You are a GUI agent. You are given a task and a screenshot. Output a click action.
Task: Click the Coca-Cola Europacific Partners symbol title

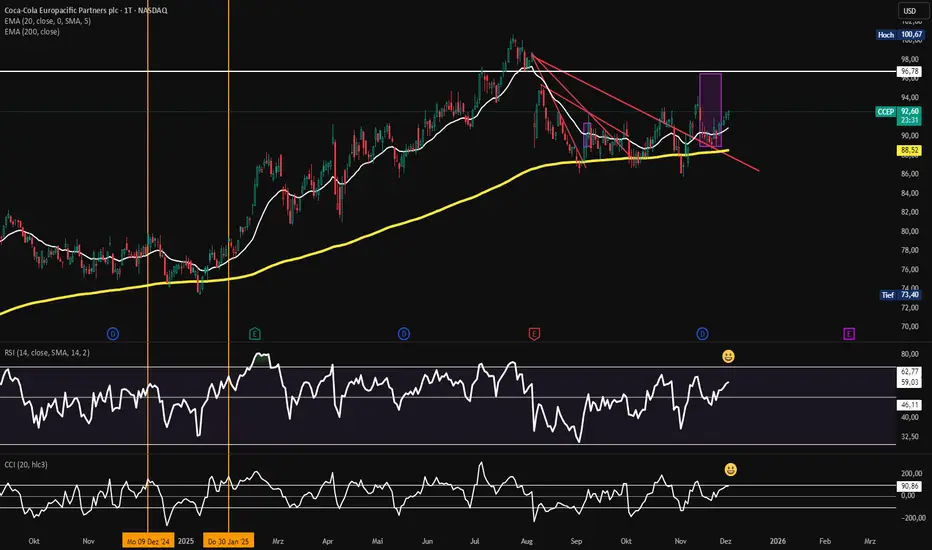86,10
